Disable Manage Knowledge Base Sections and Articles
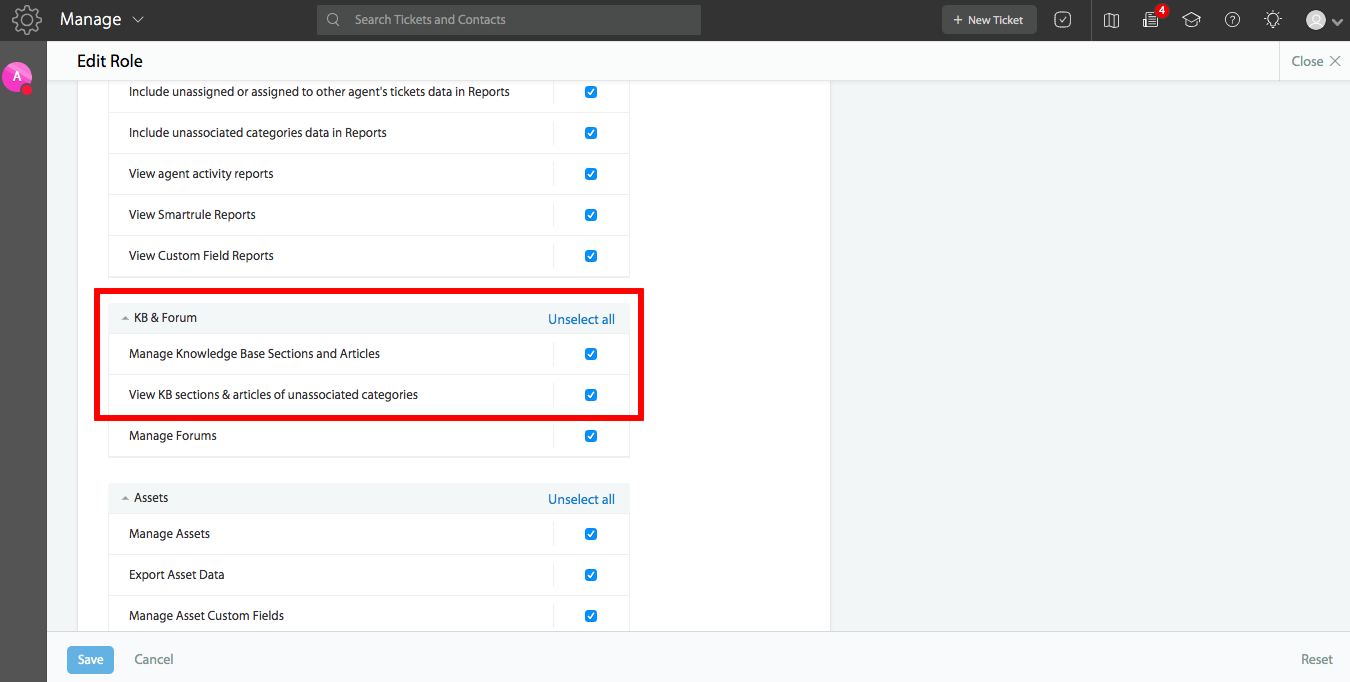This screenshot has height=682, width=1350. pos(590,353)
